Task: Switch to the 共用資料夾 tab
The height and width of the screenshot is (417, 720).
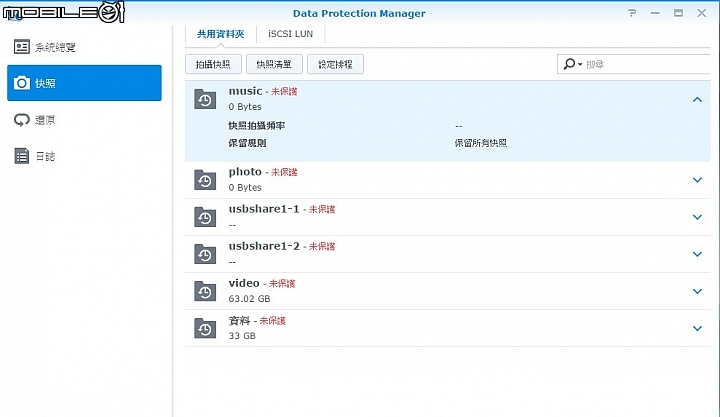Action: pyautogui.click(x=220, y=34)
